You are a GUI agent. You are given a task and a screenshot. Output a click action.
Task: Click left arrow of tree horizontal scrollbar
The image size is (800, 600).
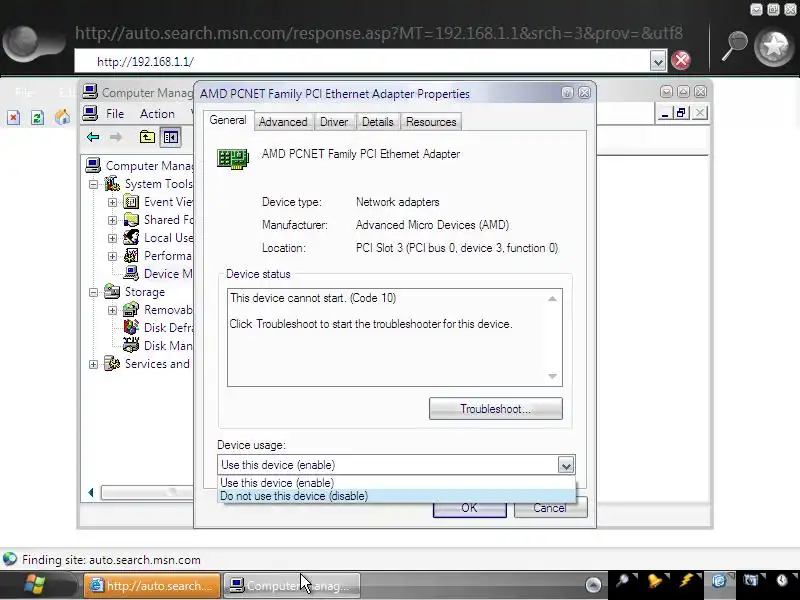click(x=91, y=492)
